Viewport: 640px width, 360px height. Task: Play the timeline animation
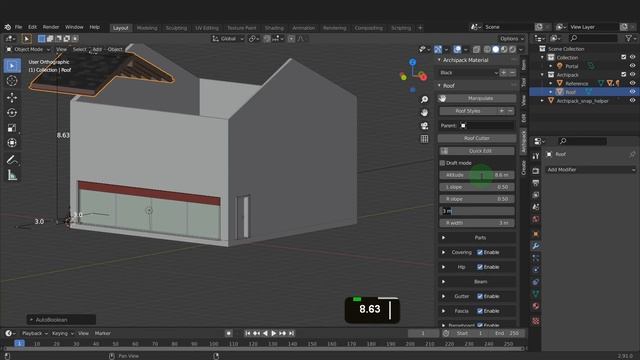[x=273, y=333]
